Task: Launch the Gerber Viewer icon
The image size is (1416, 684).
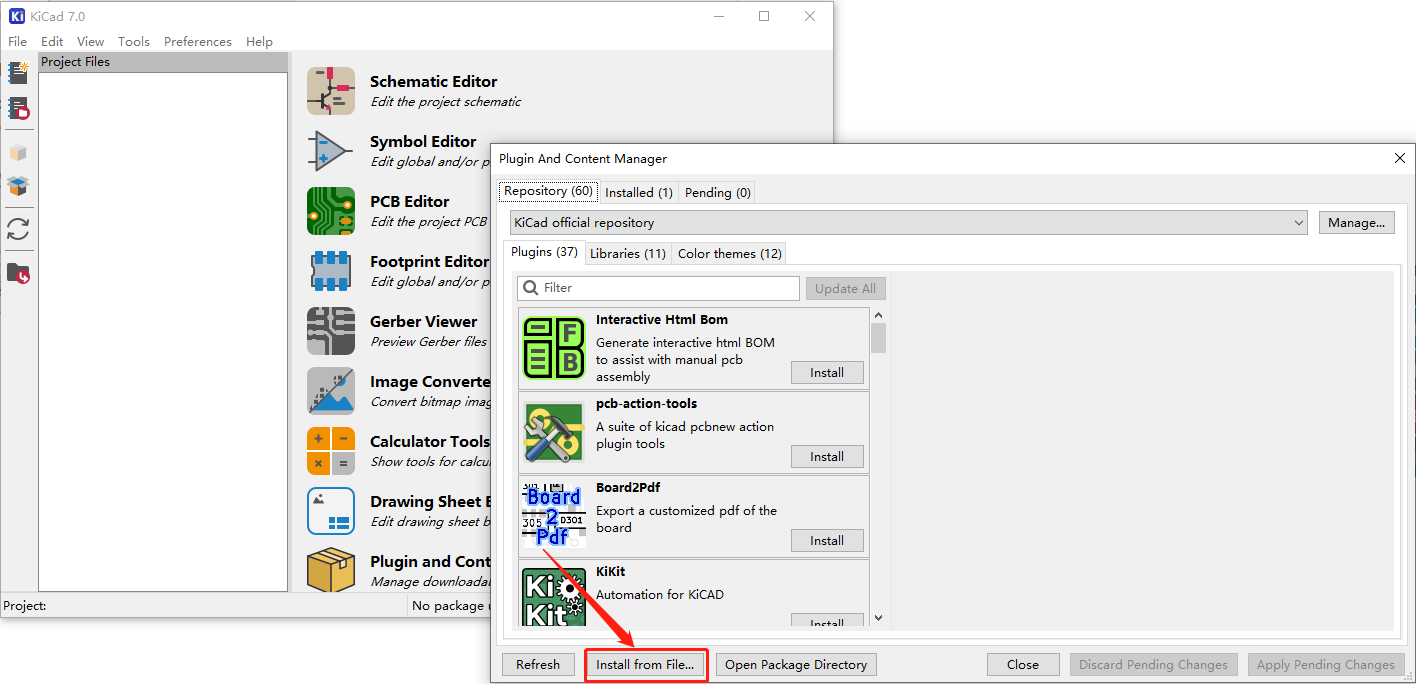Action: [331, 331]
